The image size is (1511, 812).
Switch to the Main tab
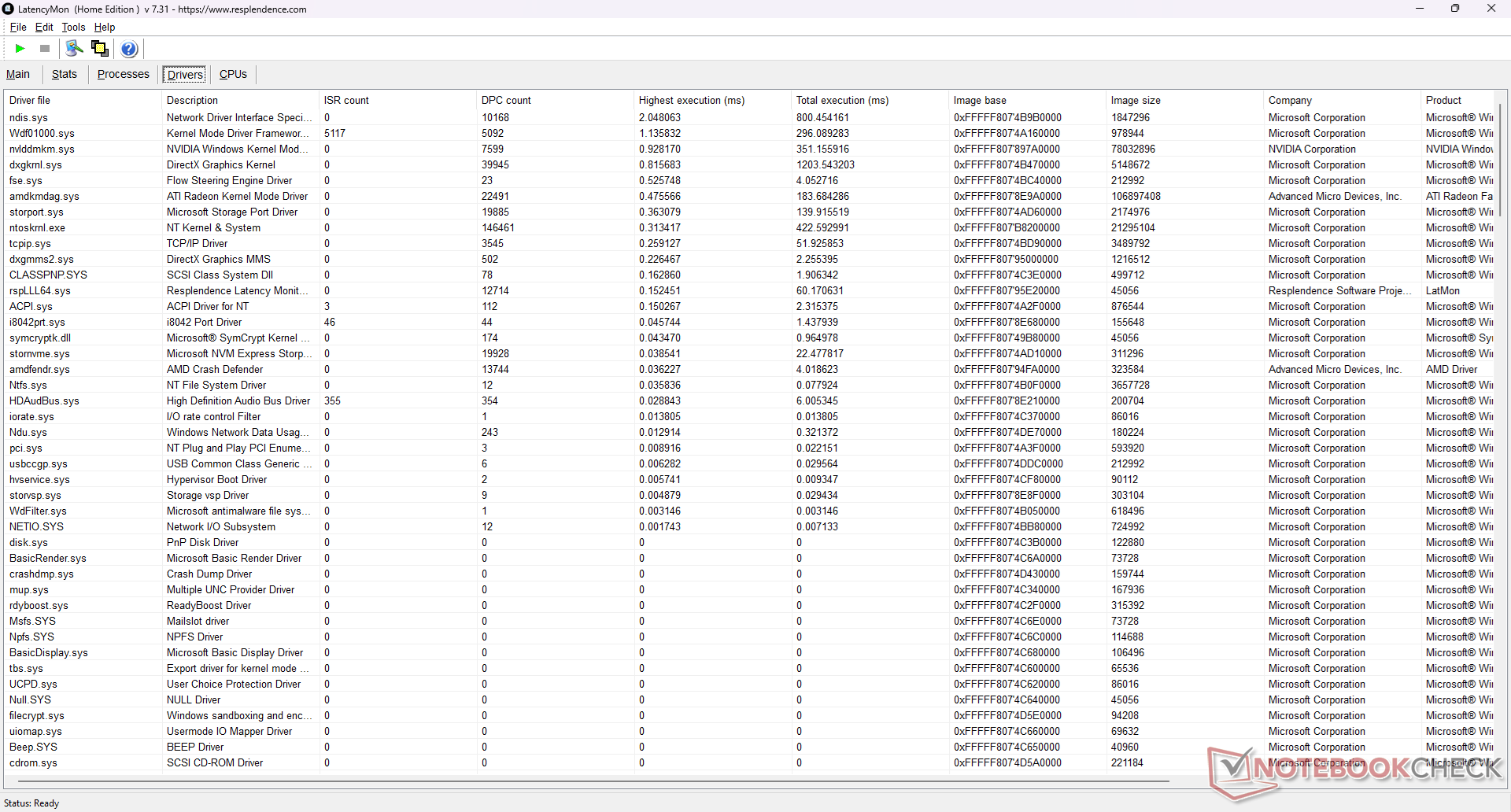click(18, 74)
